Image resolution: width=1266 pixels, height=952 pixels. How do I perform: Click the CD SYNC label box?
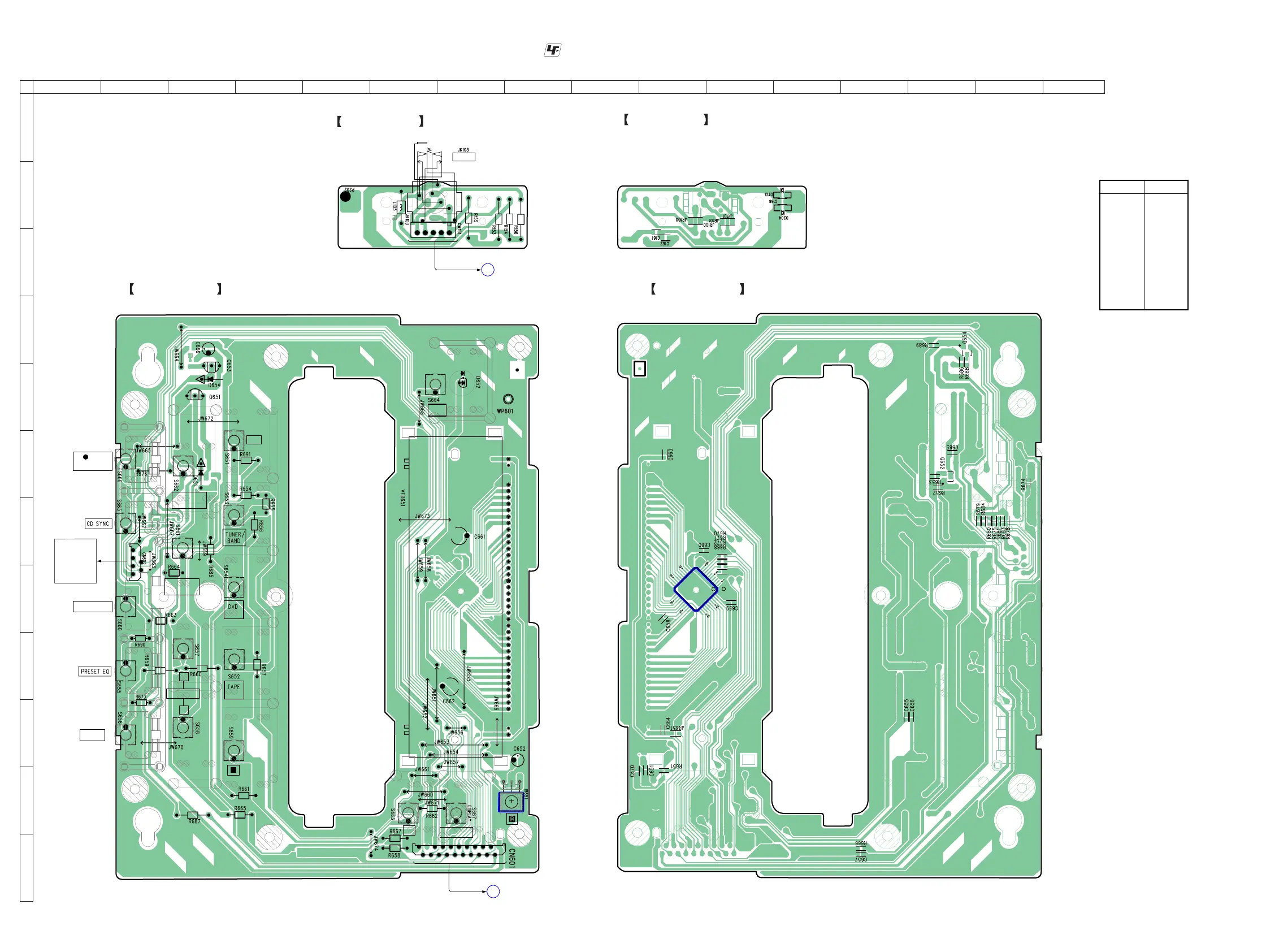tap(98, 524)
